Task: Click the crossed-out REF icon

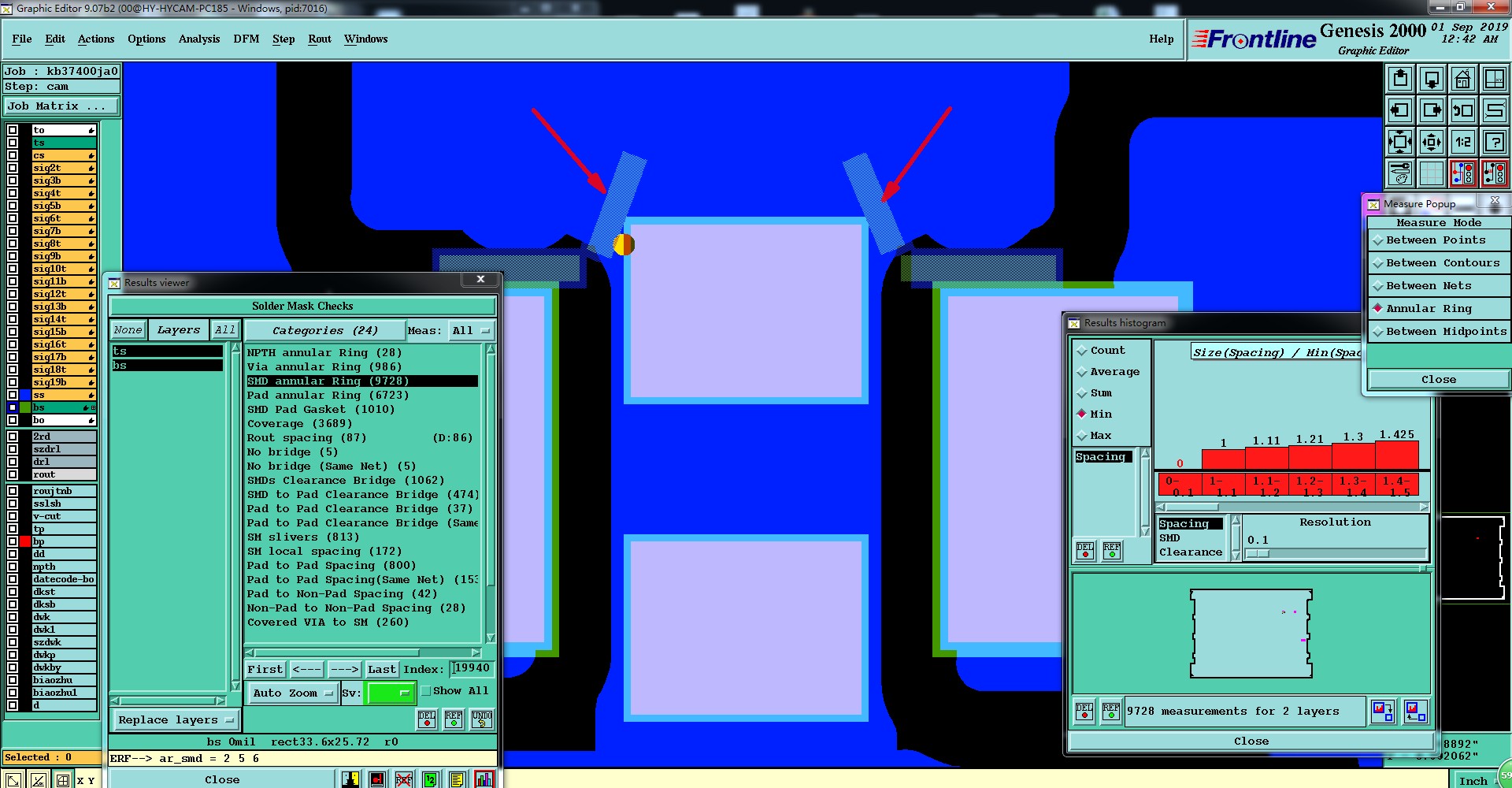Action: (404, 779)
